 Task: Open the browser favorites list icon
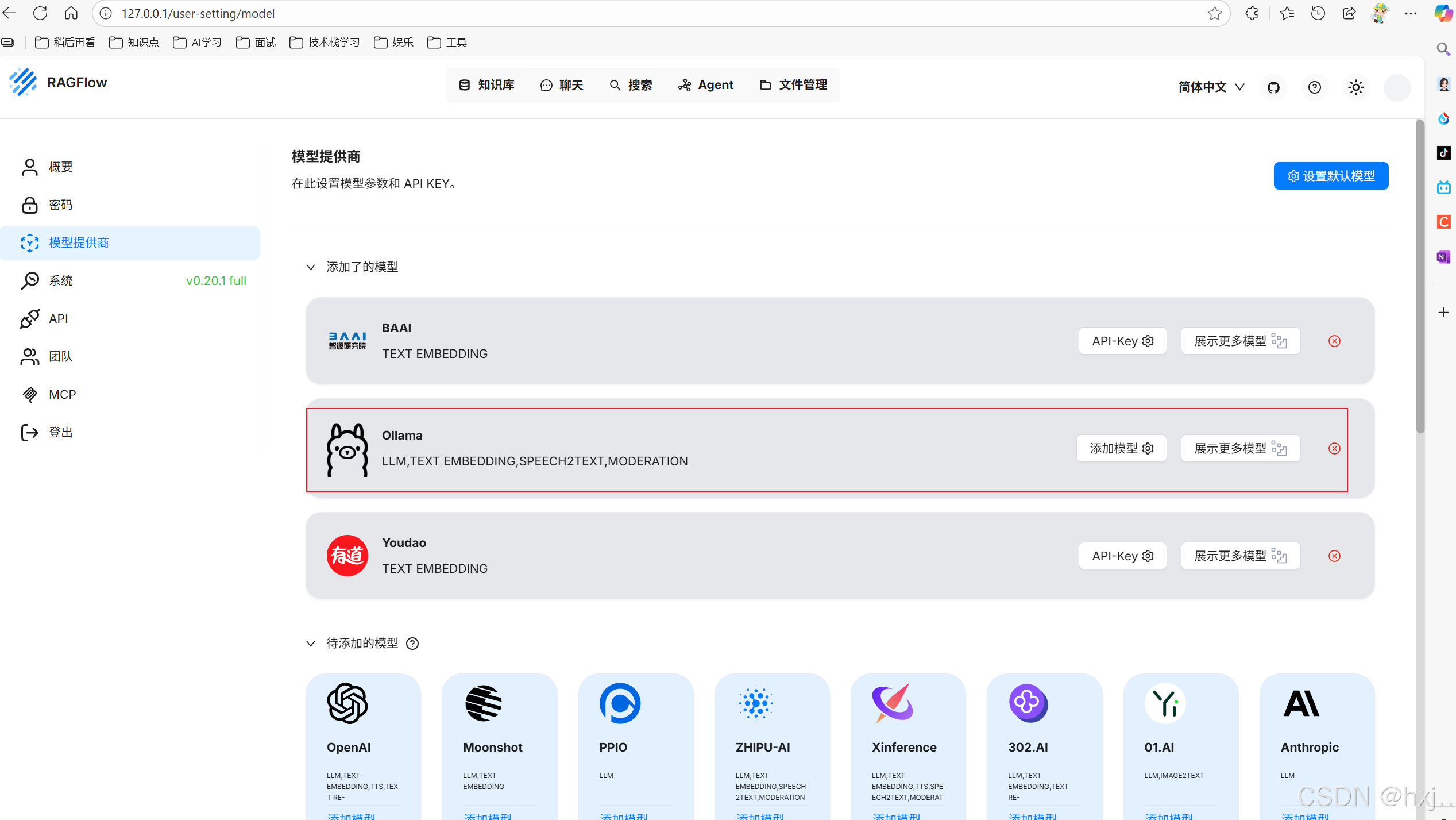click(1287, 13)
